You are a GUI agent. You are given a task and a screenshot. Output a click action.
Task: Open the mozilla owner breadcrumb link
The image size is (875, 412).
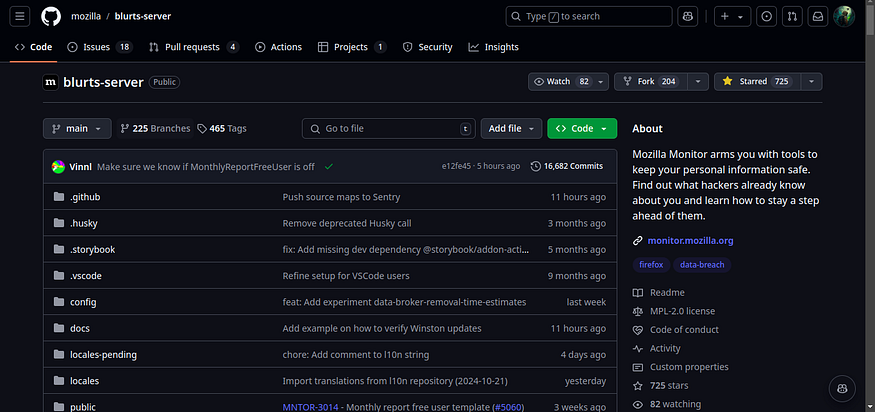pos(86,16)
